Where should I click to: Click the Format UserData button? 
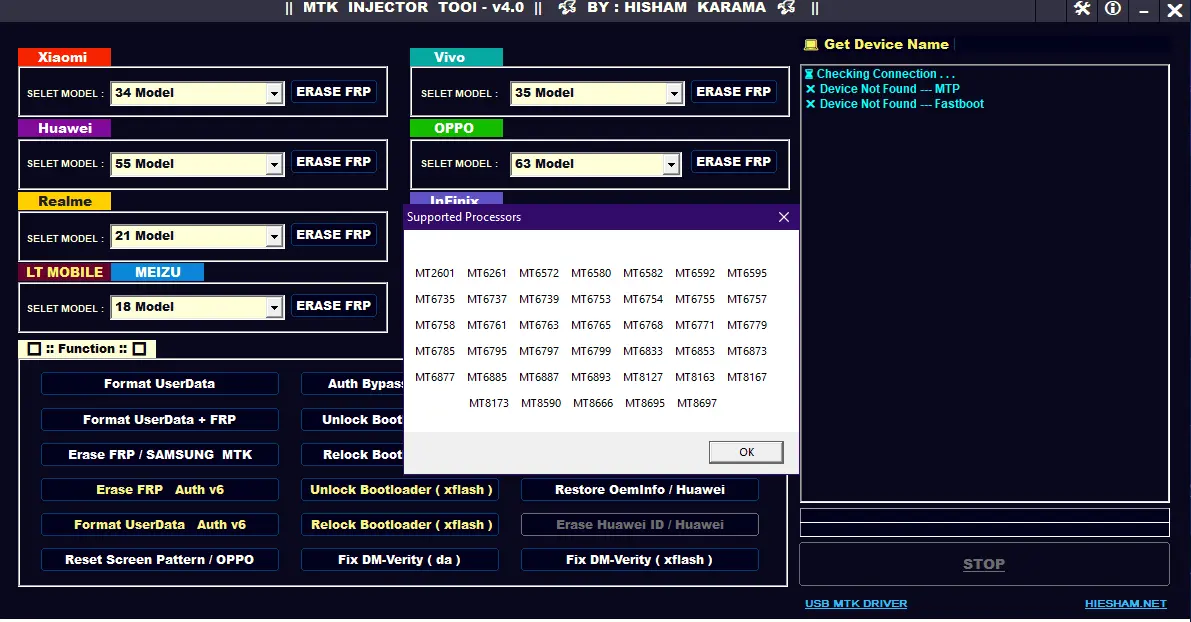(x=159, y=384)
